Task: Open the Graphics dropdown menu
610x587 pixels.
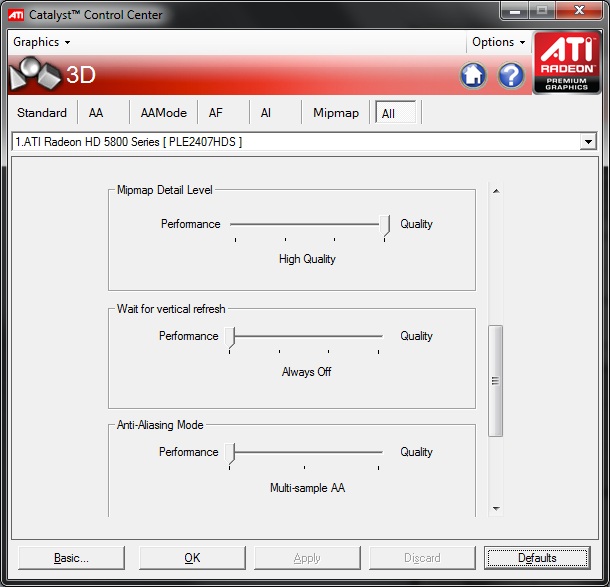Action: [42, 42]
